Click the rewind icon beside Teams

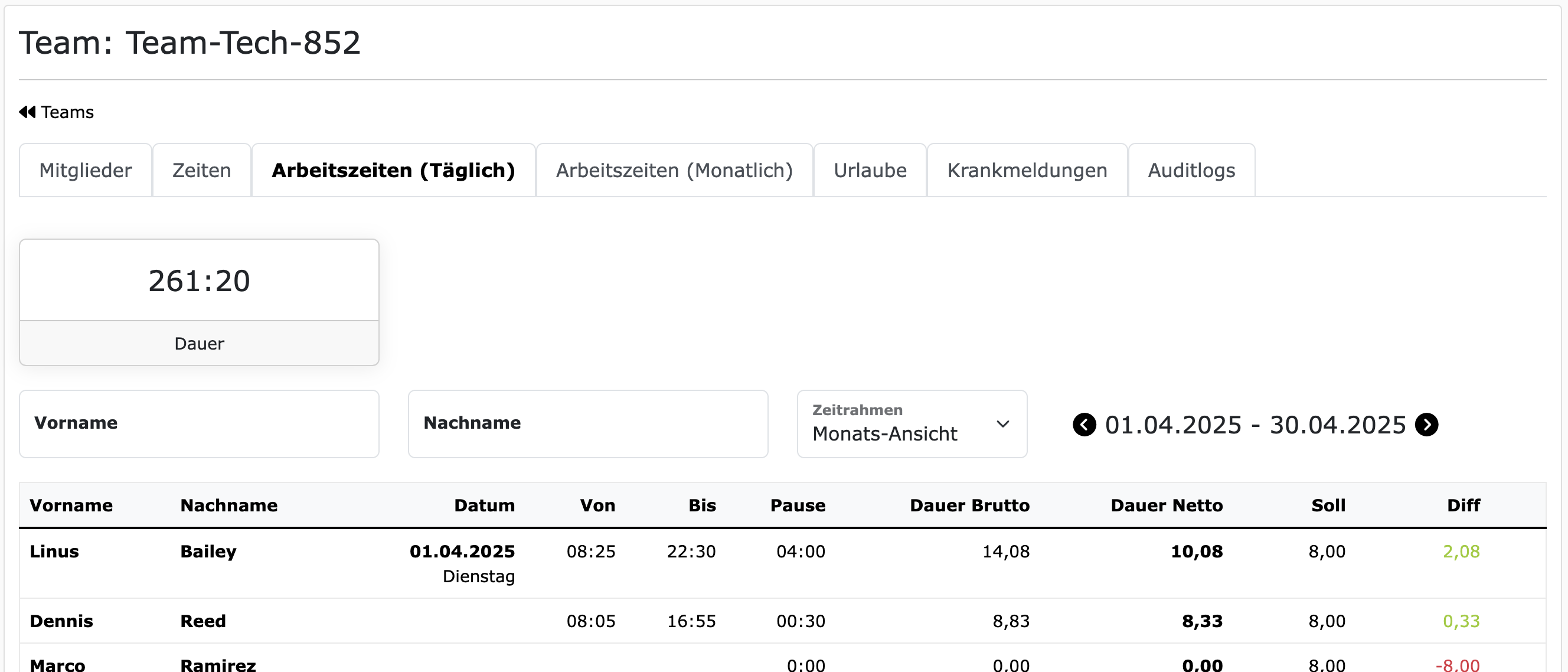point(27,112)
